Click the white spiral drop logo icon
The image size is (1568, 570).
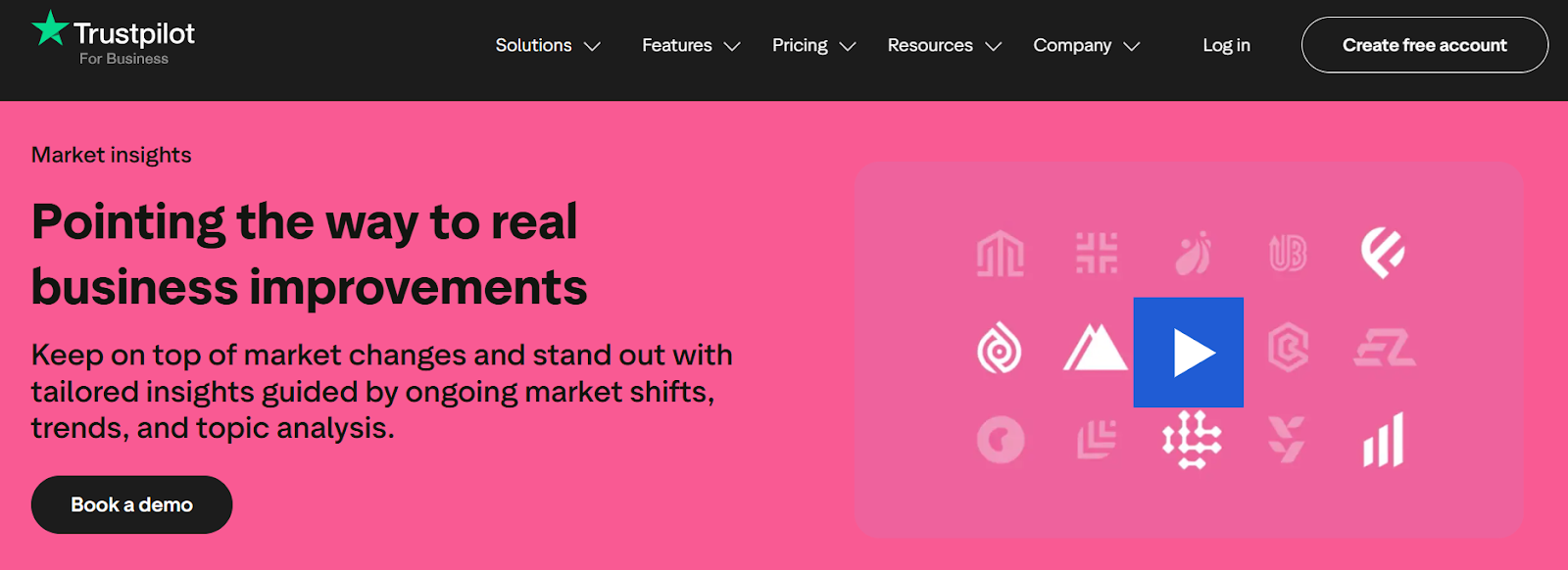tap(1000, 348)
